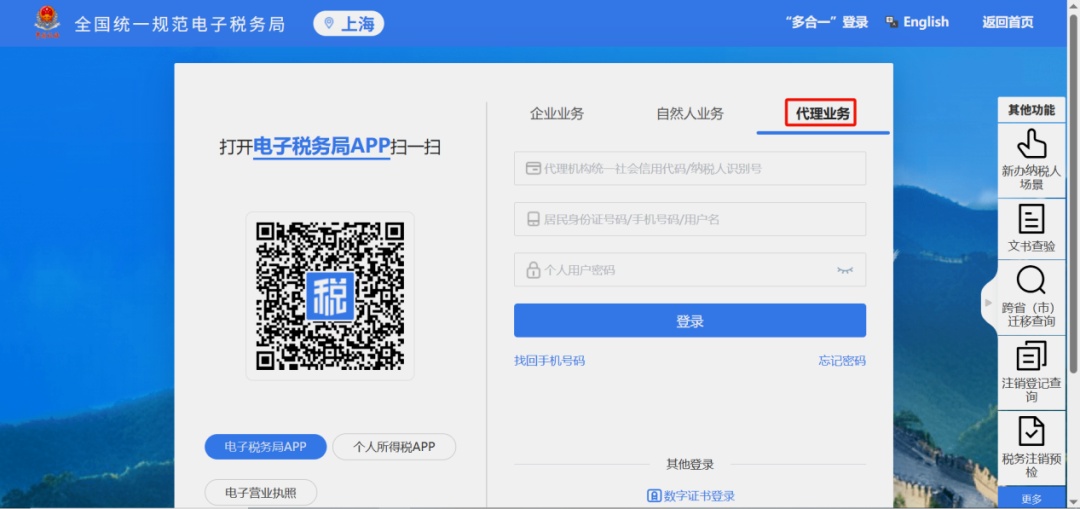Screen dimensions: 1080x509
Task: Click the lock icon in password field
Action: pyautogui.click(x=532, y=270)
